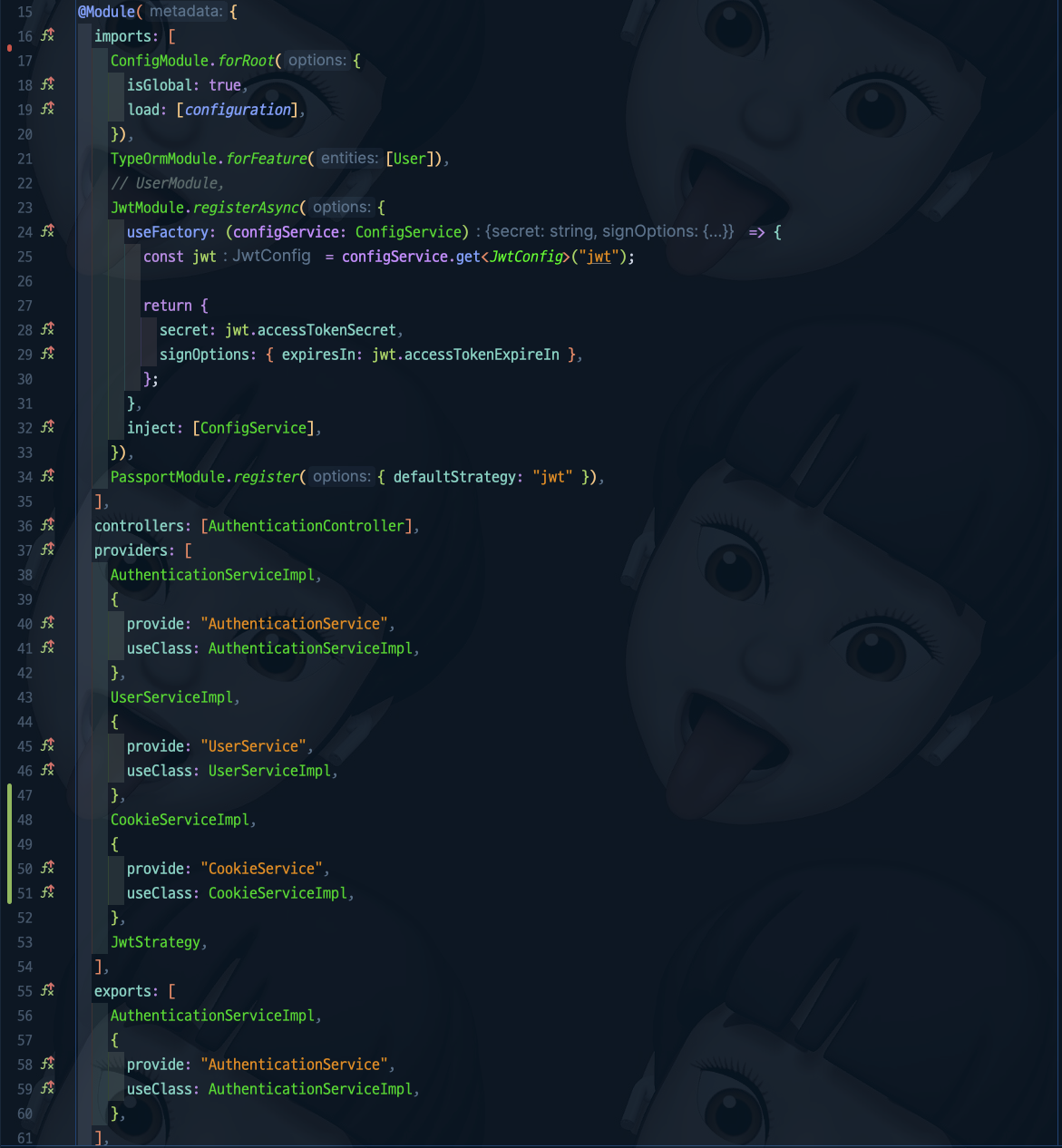
Task: Click accessTokenSecret on line 28
Action: point(326,330)
